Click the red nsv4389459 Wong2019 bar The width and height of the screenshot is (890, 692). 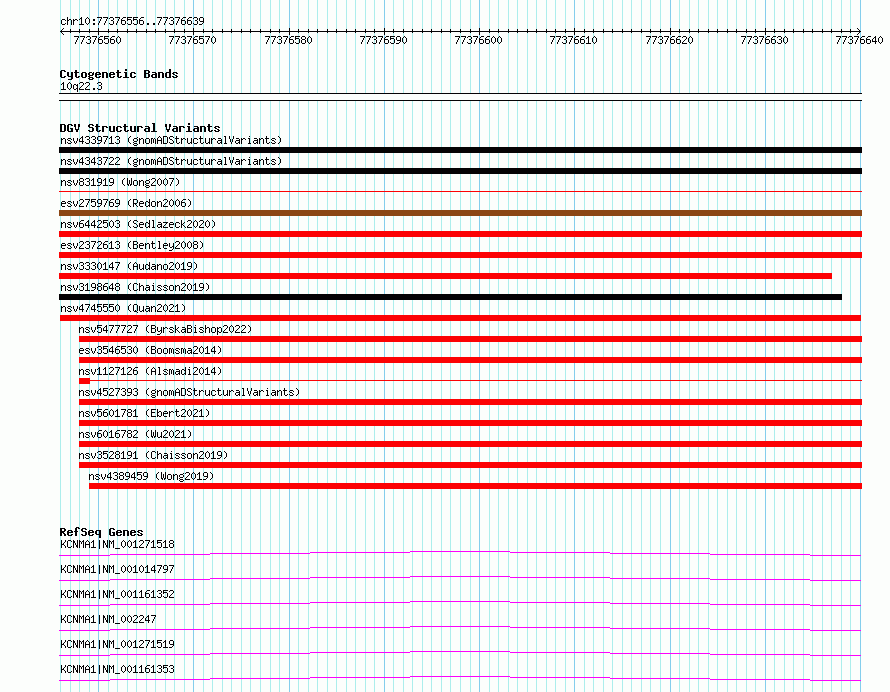[x=476, y=486]
